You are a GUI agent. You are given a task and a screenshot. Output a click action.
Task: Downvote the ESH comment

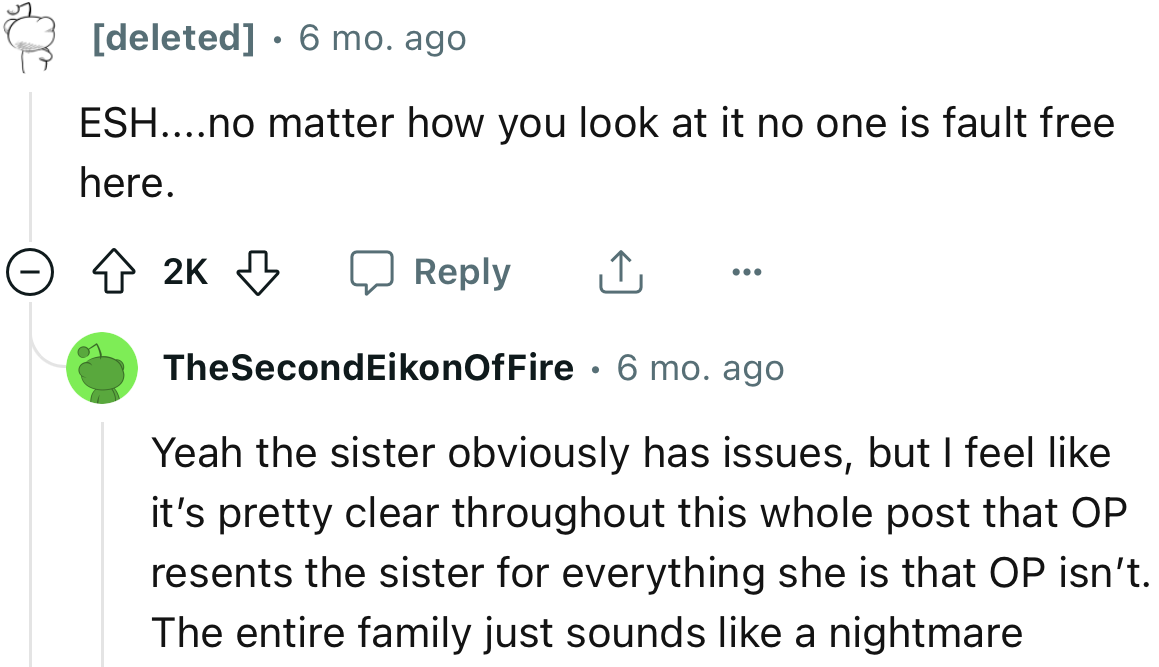257,272
